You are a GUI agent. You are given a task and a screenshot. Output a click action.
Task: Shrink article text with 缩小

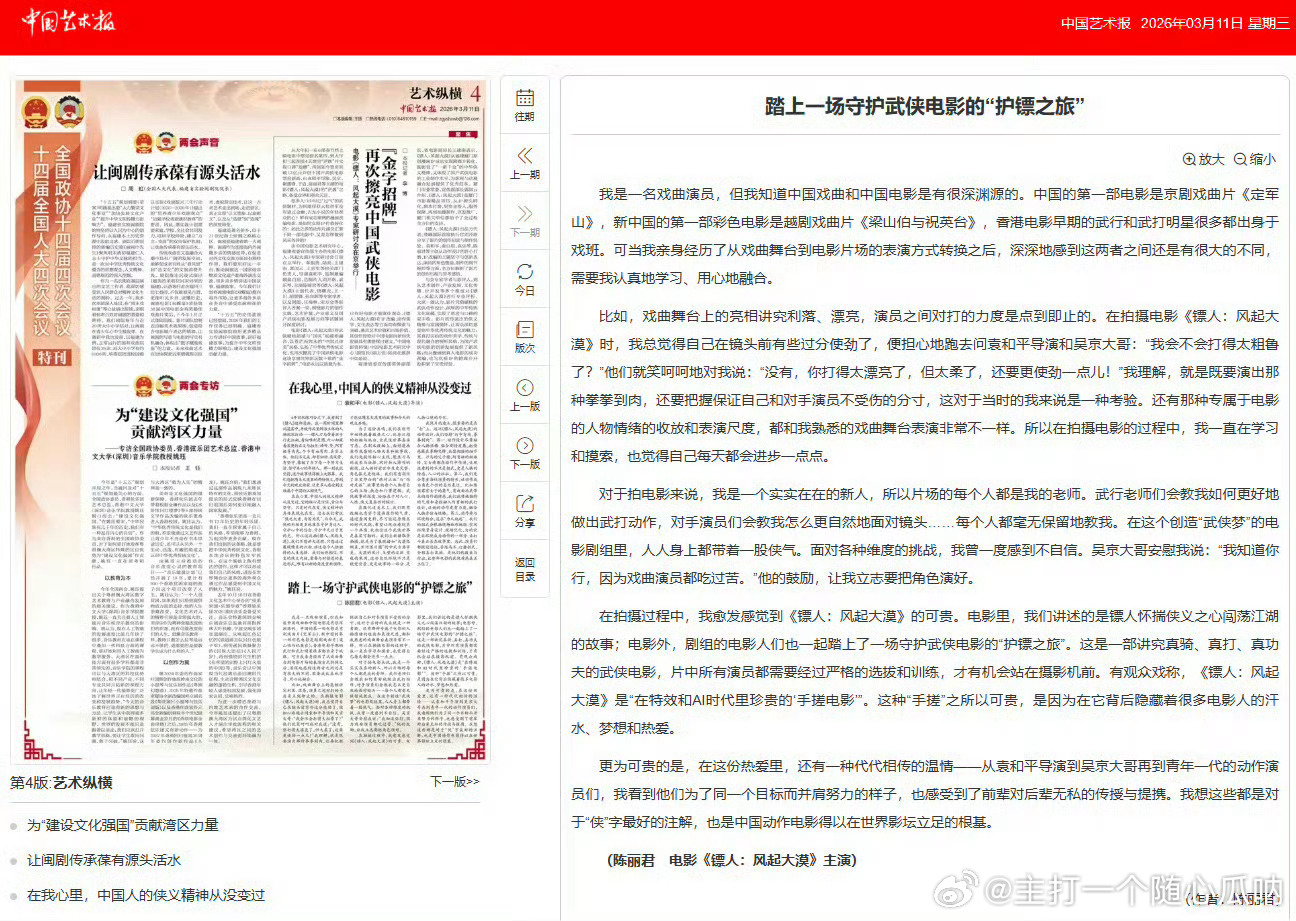[1255, 158]
